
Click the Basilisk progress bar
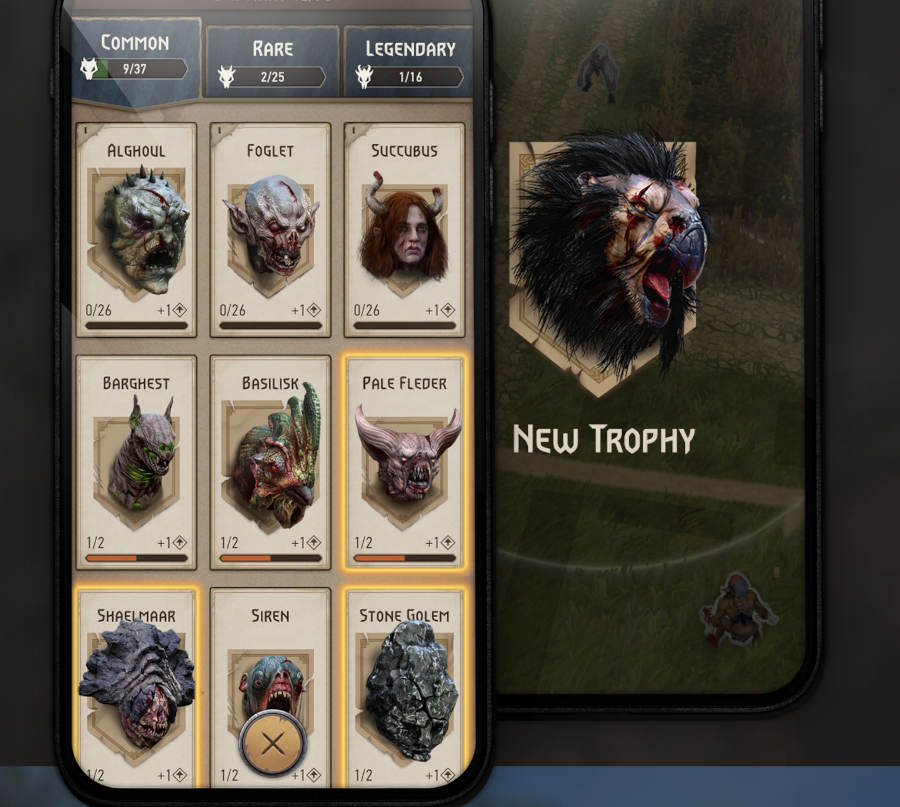tap(270, 558)
